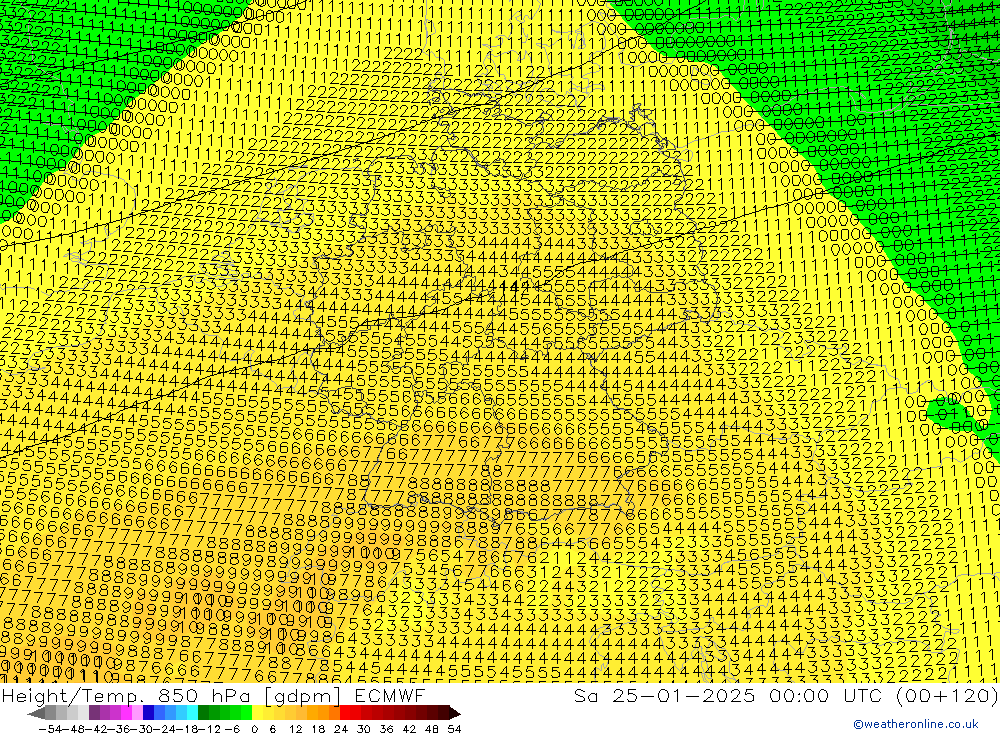Click the '-54' legend label
The image size is (1000, 733).
51,729
